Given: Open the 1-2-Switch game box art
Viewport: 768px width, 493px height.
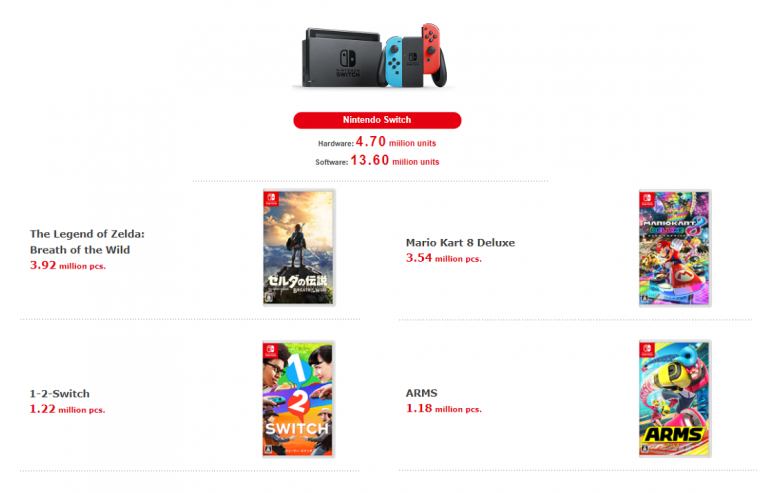Looking at the screenshot, I should pyautogui.click(x=298, y=399).
